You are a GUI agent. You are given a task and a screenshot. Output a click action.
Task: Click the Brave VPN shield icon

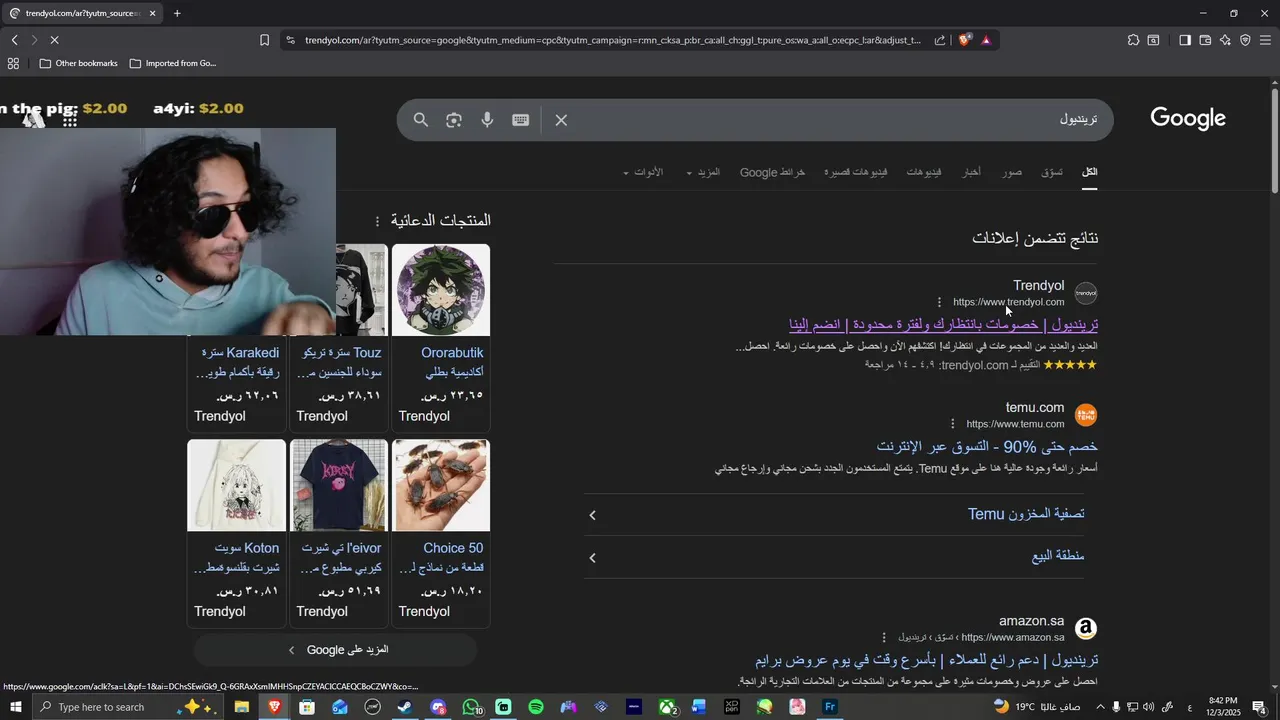coord(1245,40)
